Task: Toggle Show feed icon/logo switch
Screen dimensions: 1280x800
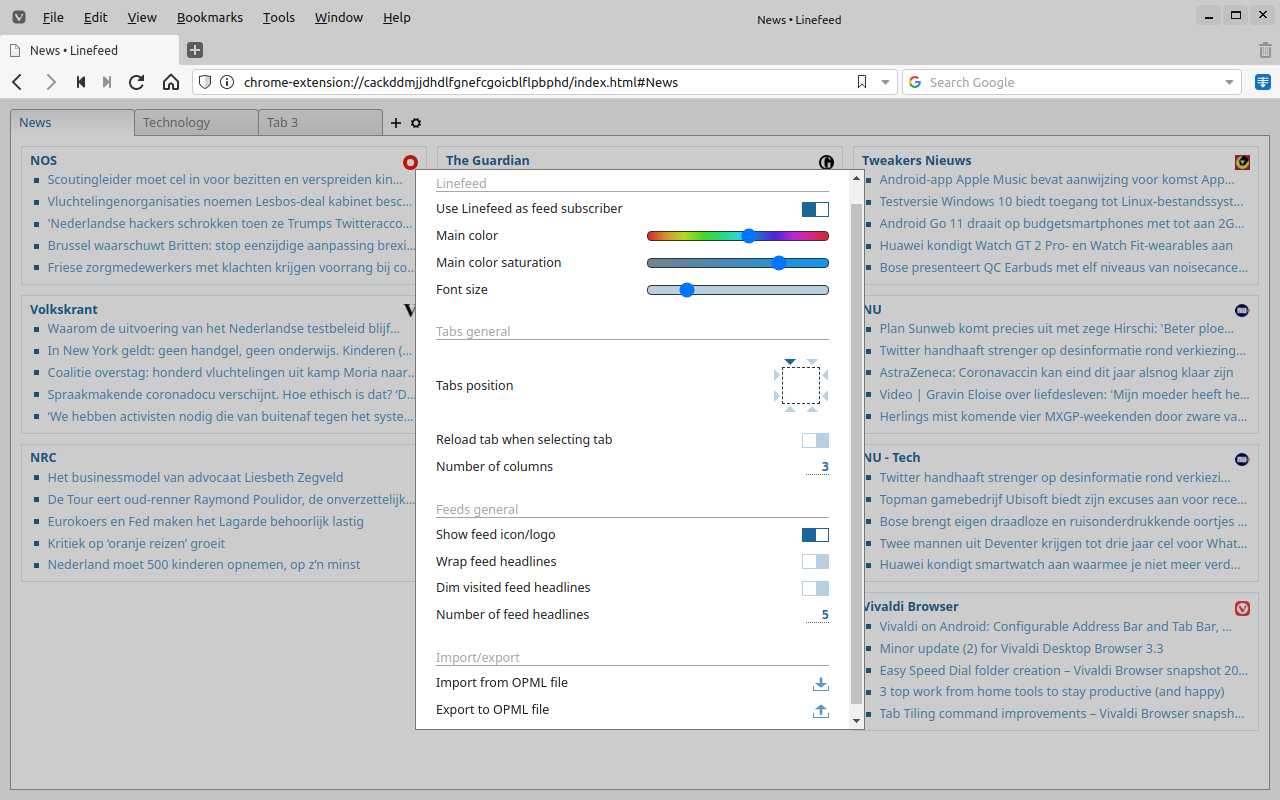Action: [815, 535]
